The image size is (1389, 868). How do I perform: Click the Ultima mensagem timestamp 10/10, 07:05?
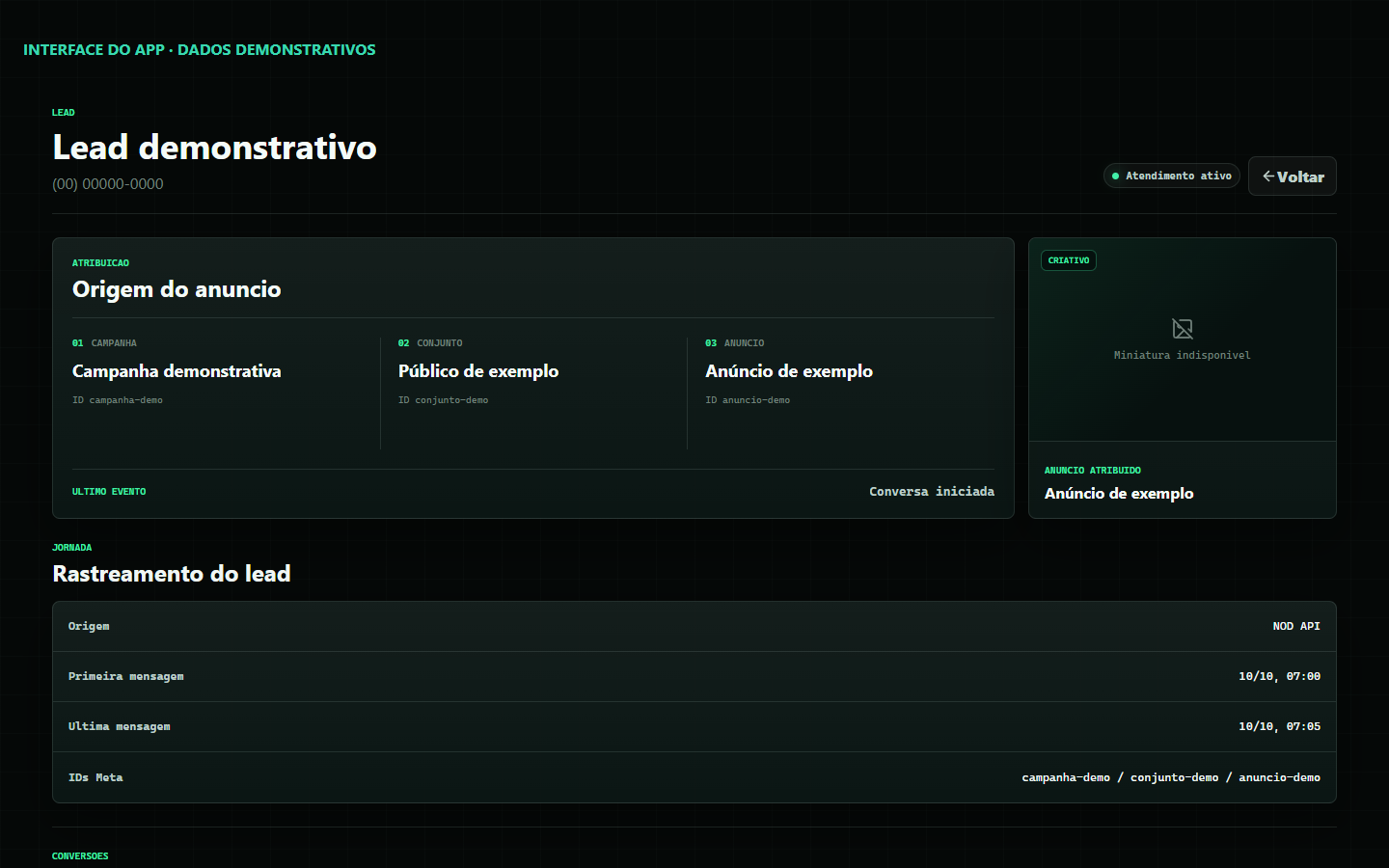1279,727
